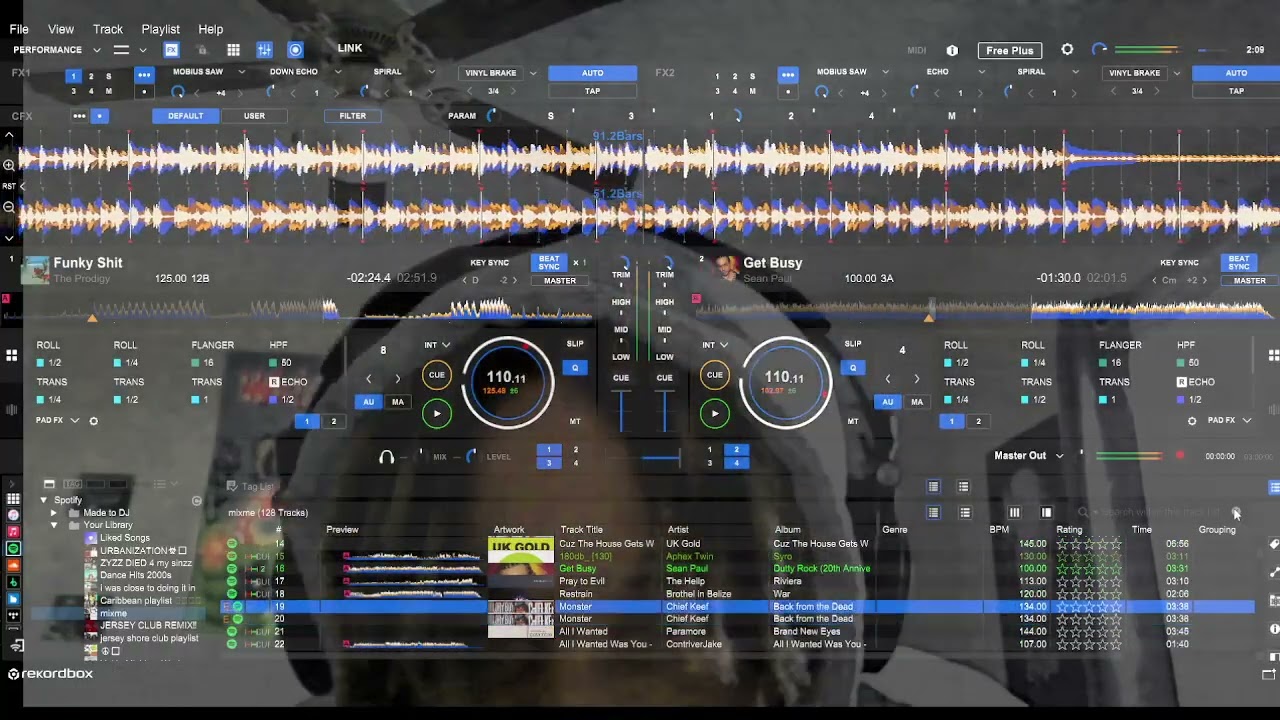Screen dimensions: 1280x720
Task: Enable FX1 AUTO beat mode
Action: 593,73
